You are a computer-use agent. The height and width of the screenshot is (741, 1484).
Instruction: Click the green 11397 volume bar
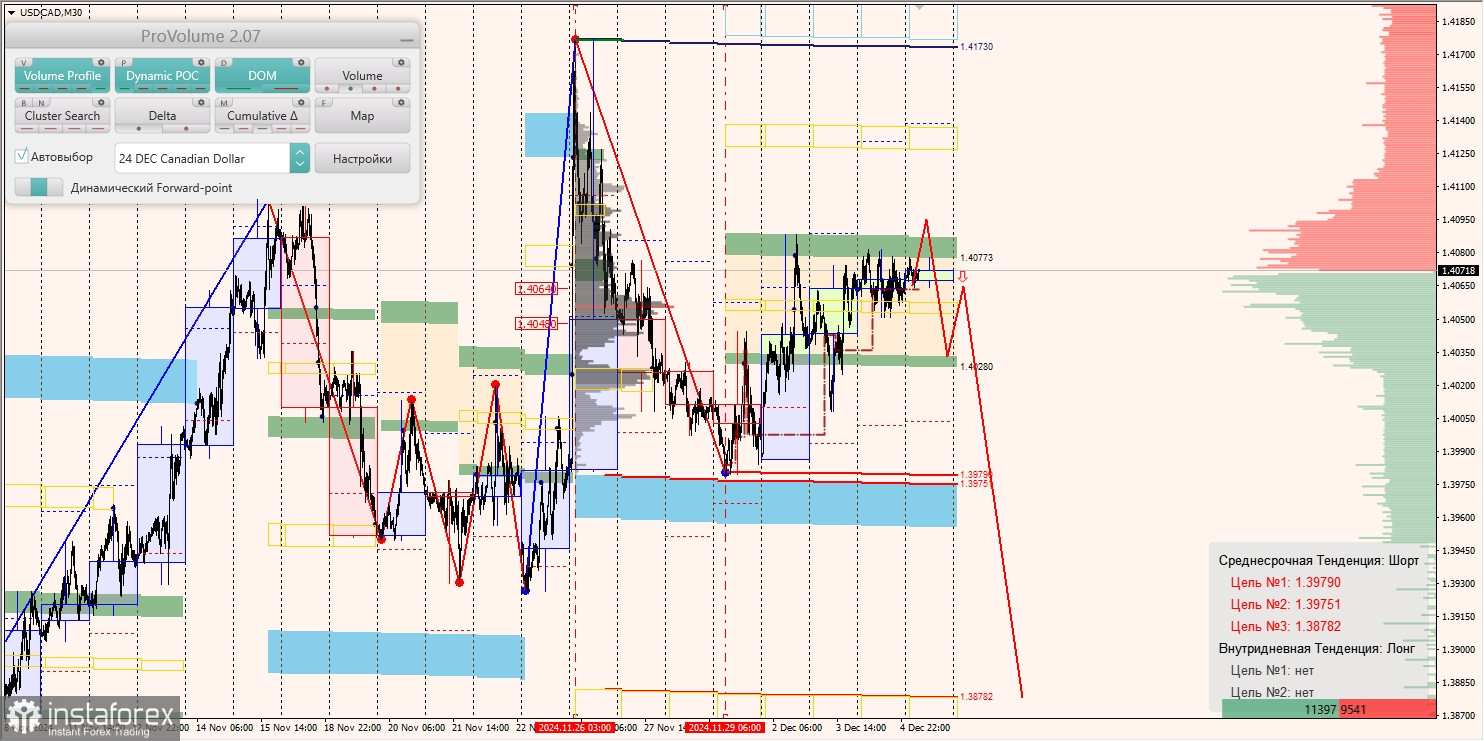(x=1280, y=709)
